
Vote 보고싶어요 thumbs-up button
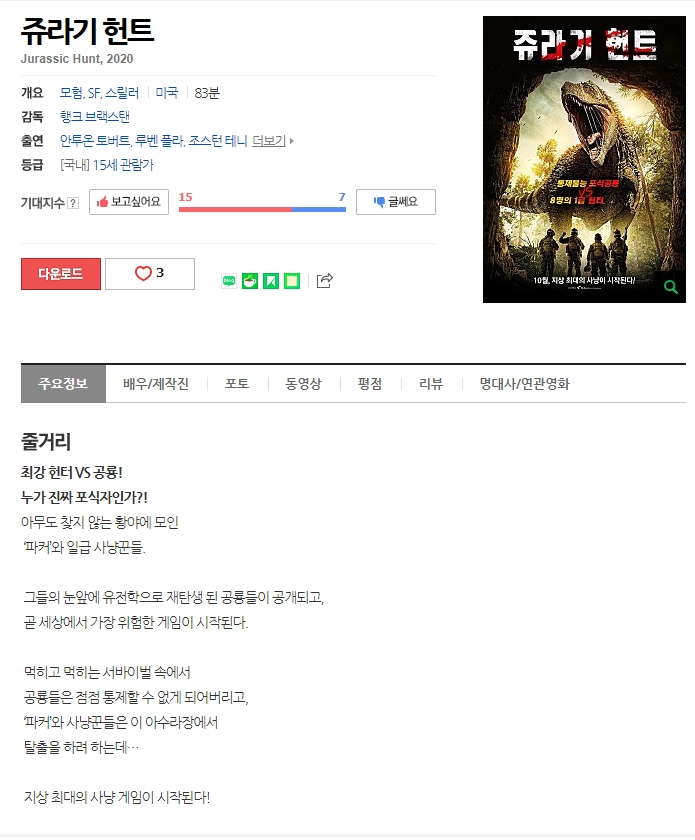129,202
